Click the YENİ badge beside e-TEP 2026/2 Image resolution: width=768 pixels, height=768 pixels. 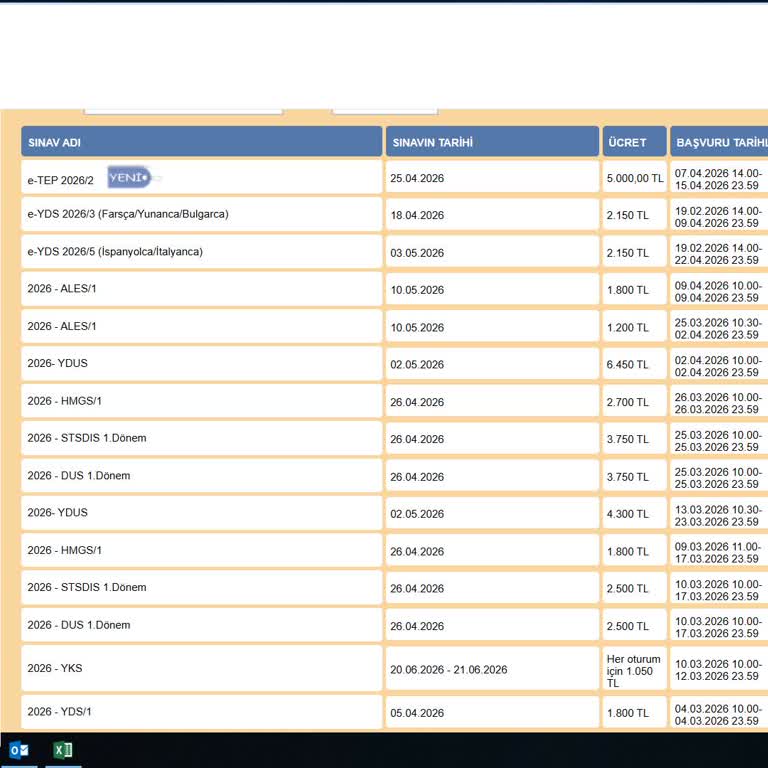coord(129,178)
